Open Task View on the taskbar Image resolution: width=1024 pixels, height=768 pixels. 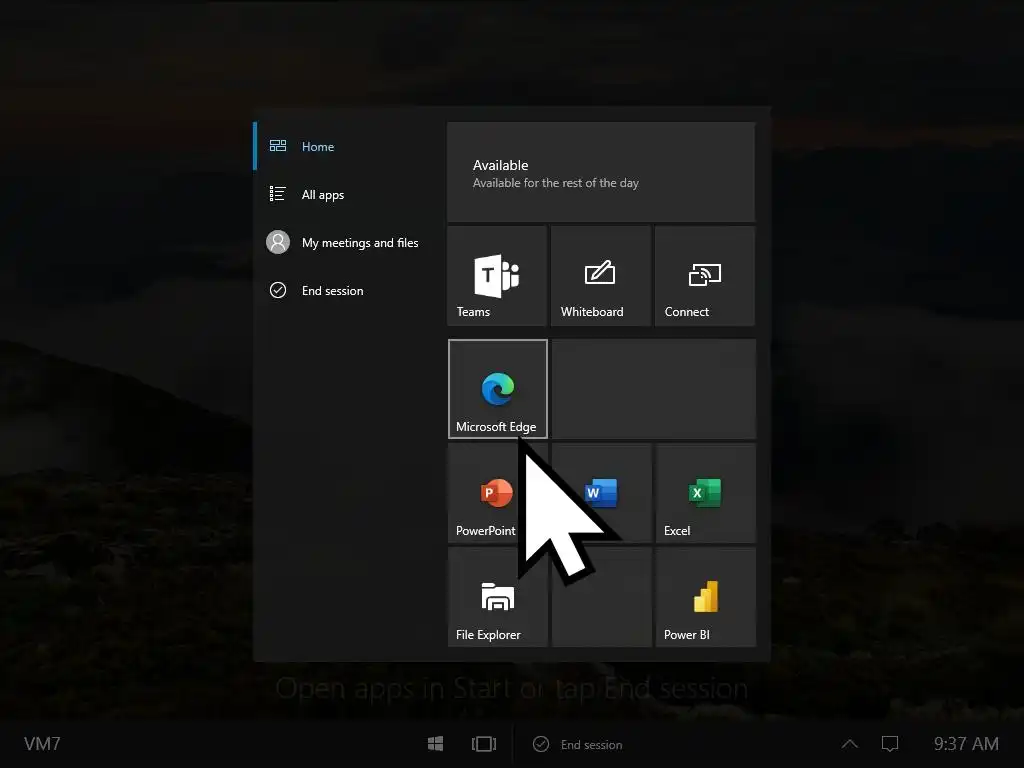coord(484,744)
